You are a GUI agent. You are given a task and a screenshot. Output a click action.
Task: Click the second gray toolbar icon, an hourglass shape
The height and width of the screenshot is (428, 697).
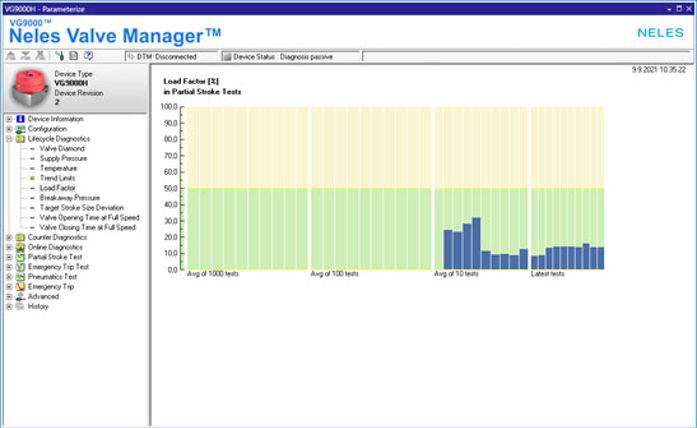[x=25, y=56]
